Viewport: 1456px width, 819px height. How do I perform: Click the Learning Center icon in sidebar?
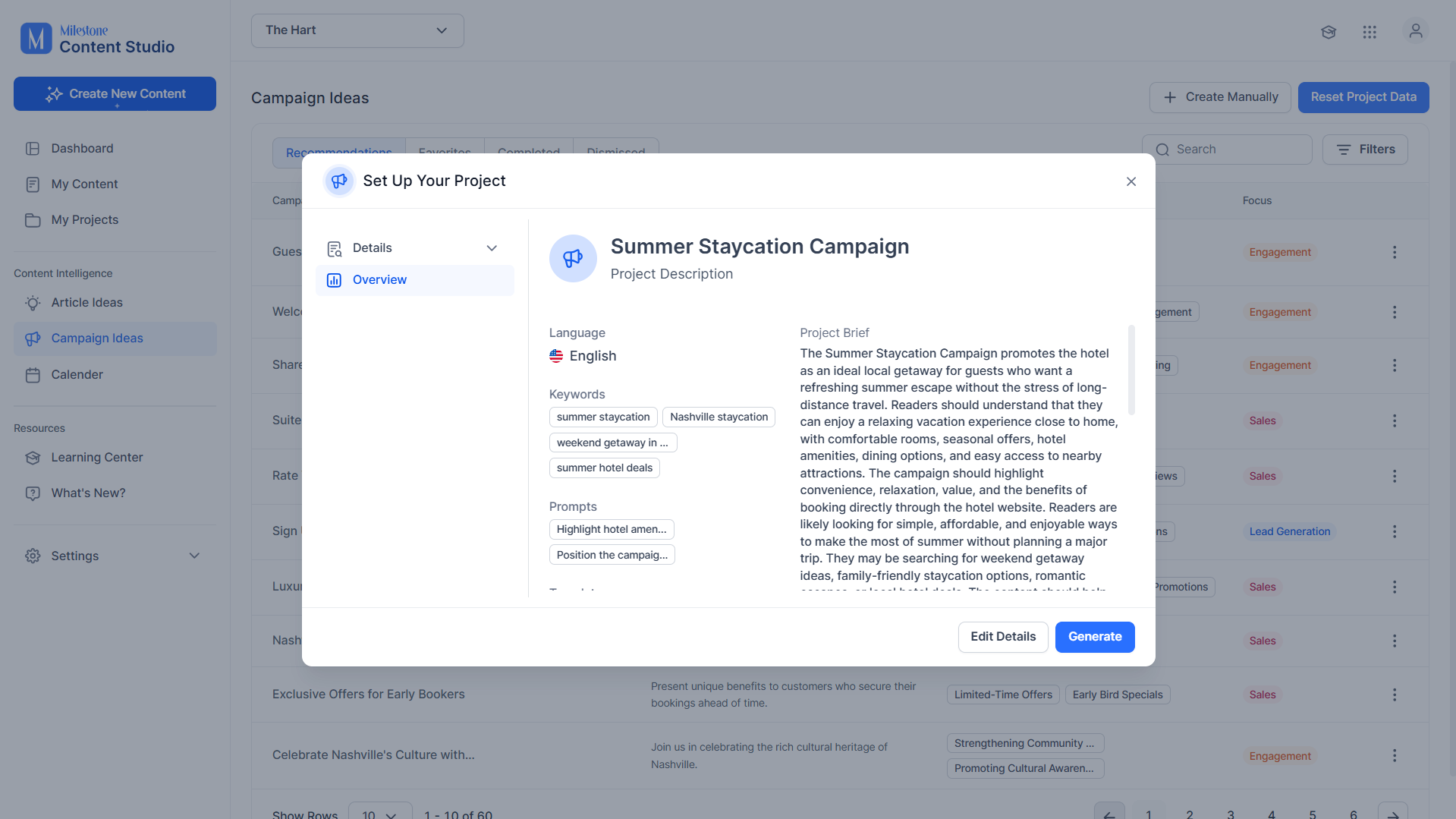33,458
